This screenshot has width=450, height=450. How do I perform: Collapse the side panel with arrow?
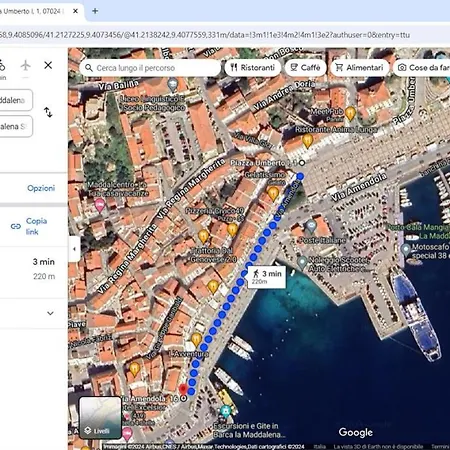coord(74,249)
